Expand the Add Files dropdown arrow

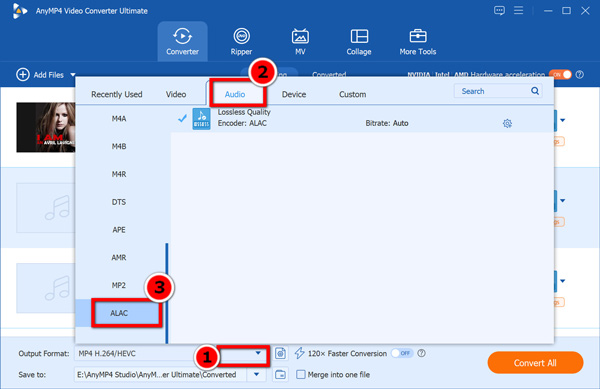(73, 75)
